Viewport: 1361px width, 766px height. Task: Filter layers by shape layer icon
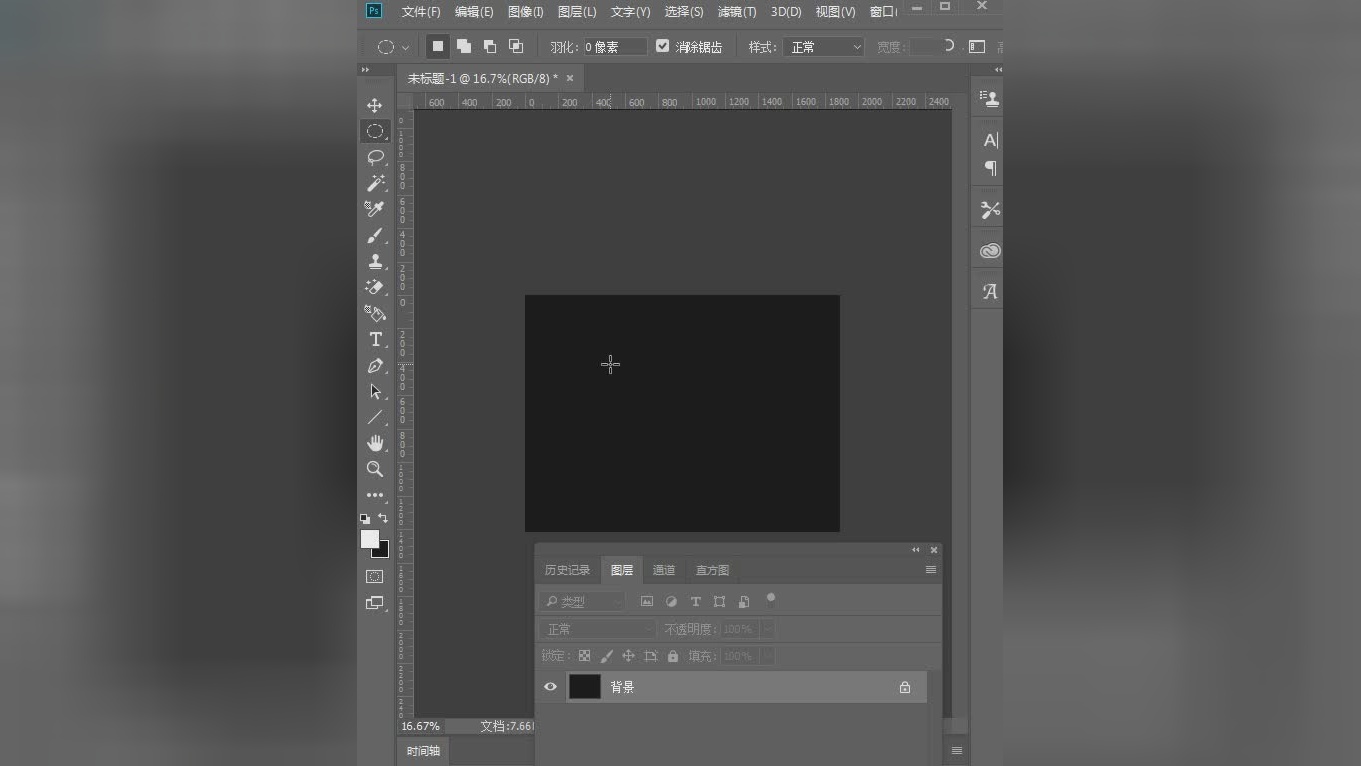coord(719,601)
